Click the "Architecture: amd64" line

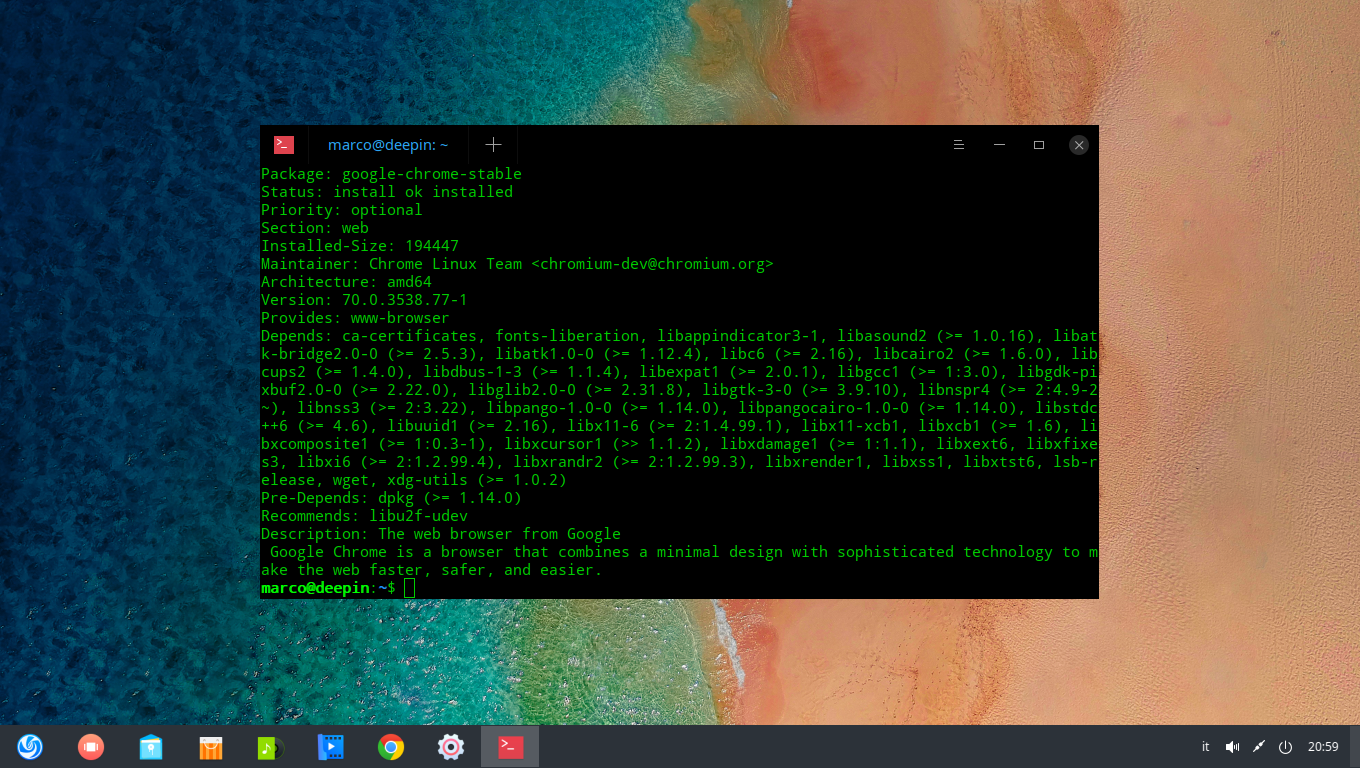(x=346, y=282)
